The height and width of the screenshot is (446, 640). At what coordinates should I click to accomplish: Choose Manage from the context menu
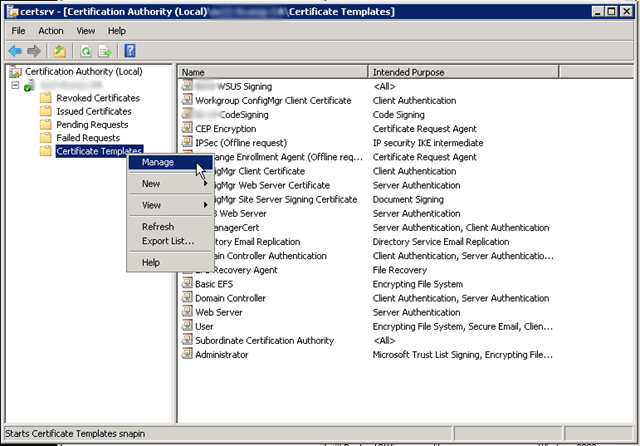point(158,162)
